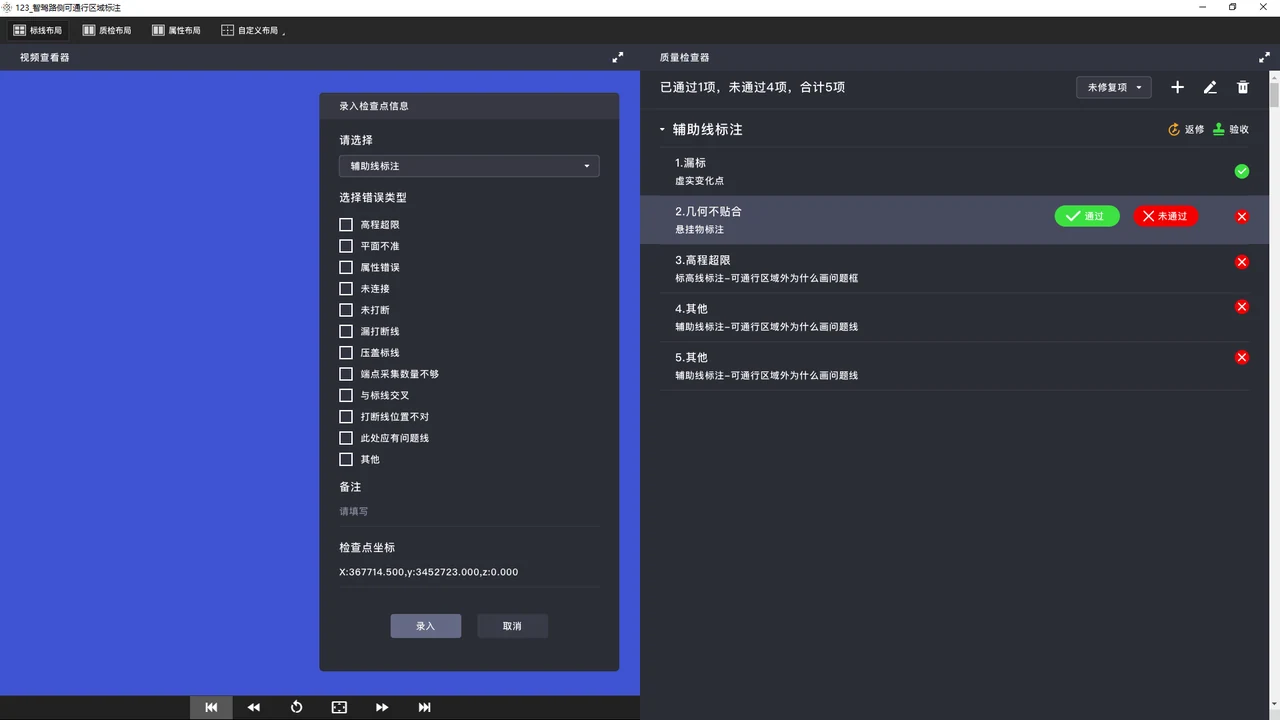Reset playback with the loop icon

[296, 707]
